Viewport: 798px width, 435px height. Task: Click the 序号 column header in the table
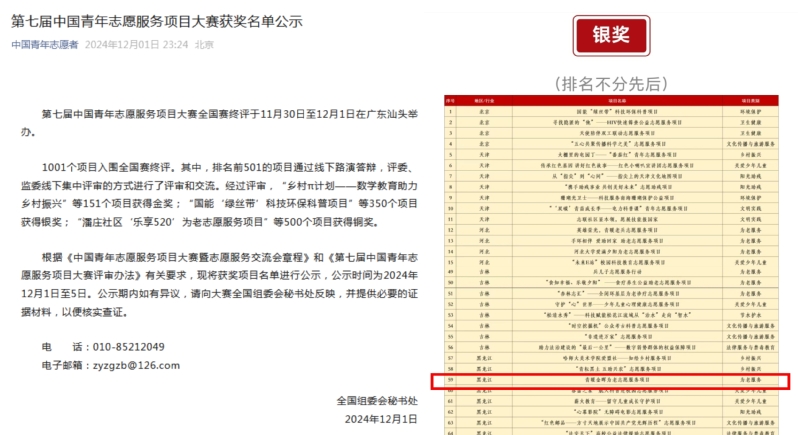click(x=450, y=101)
